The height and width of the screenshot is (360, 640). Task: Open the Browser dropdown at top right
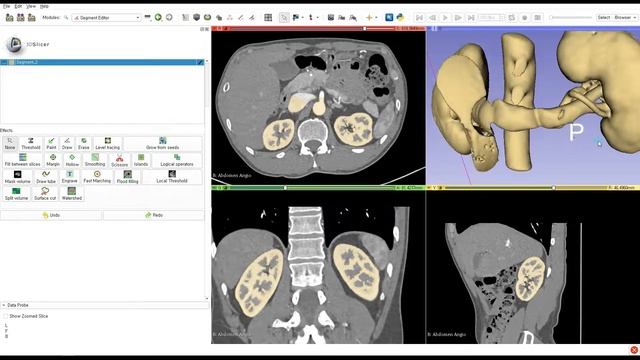[x=625, y=18]
